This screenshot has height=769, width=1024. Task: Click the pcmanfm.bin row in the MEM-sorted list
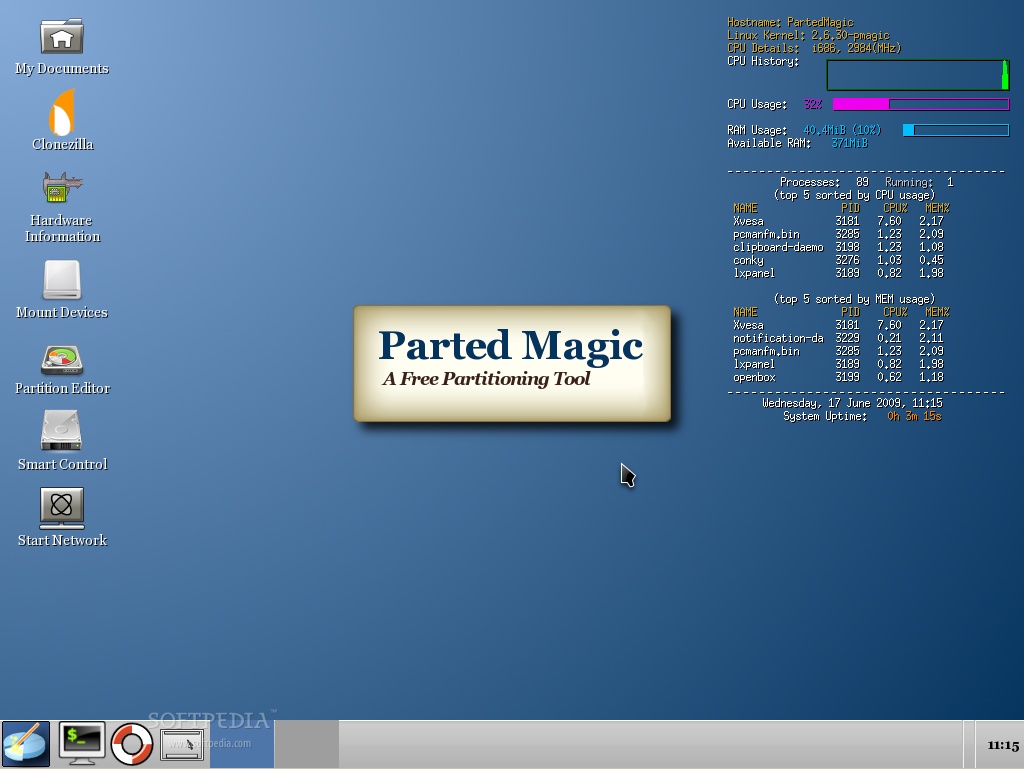point(838,351)
